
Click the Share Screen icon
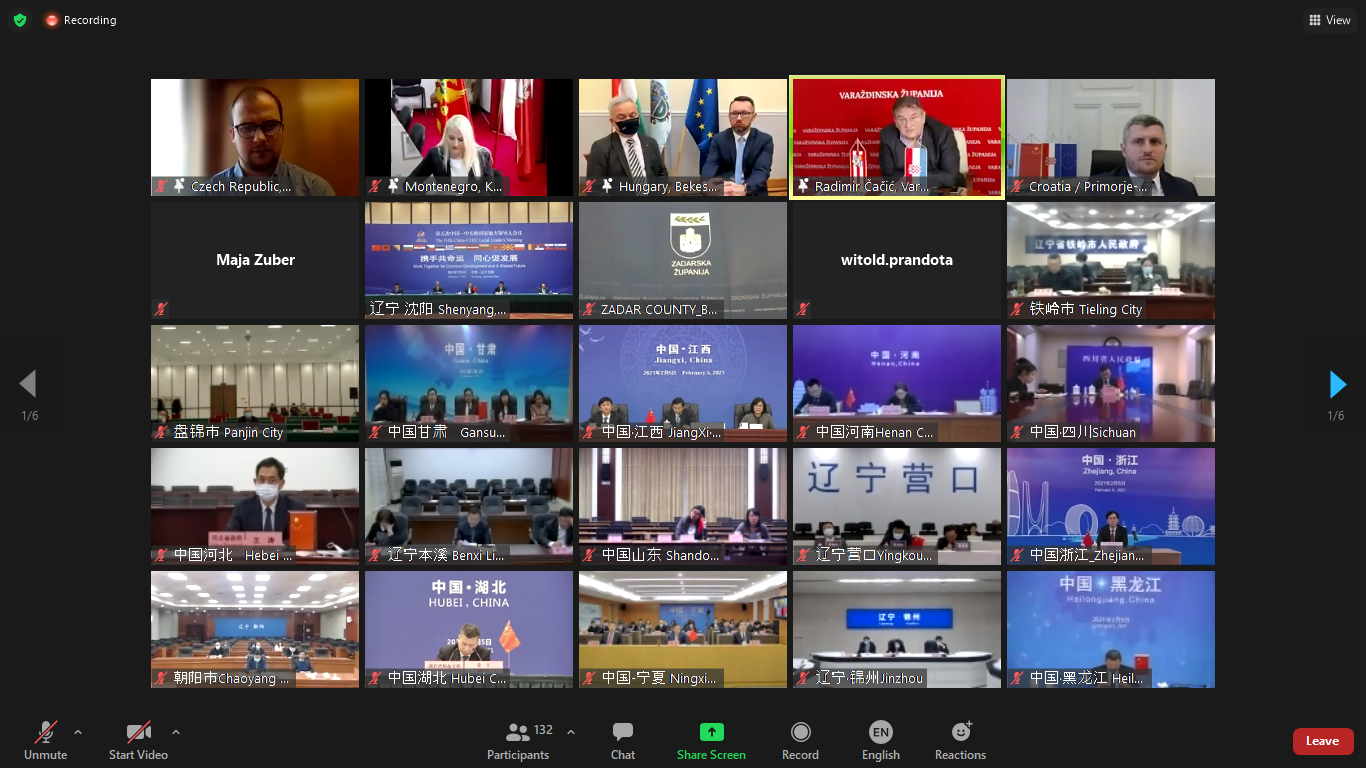[x=711, y=732]
